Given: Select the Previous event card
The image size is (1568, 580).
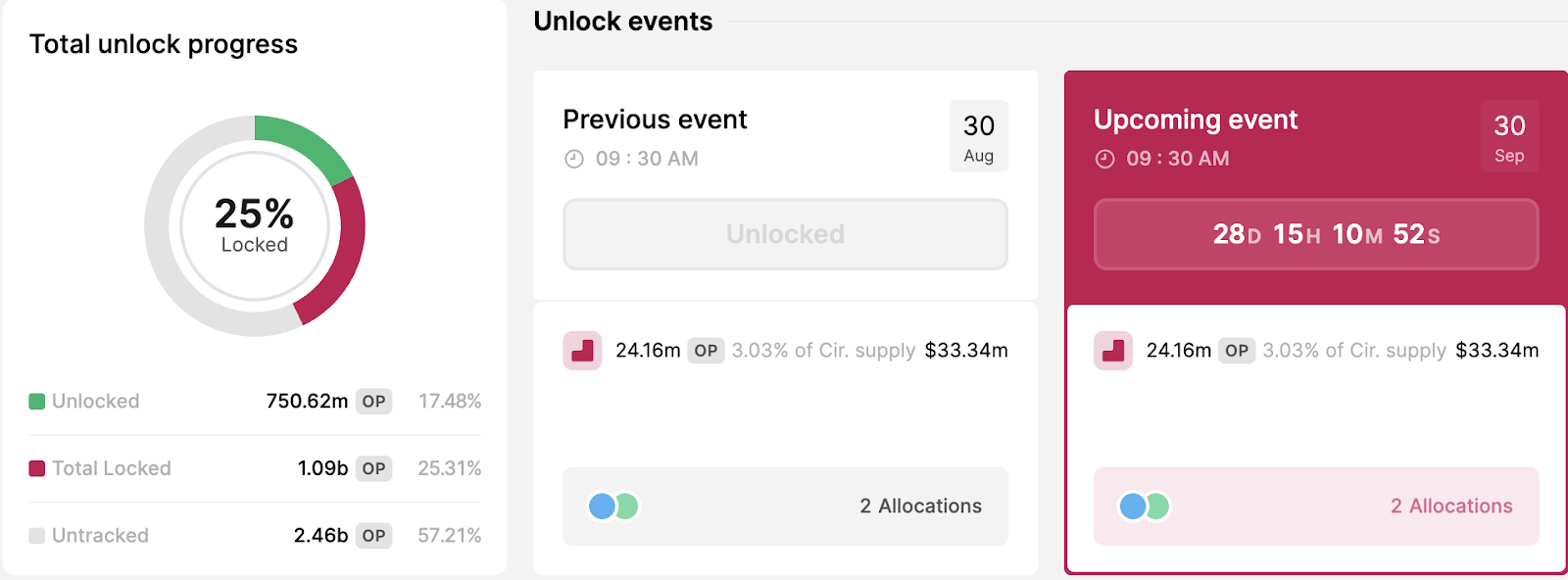Looking at the screenshot, I should (655, 120).
